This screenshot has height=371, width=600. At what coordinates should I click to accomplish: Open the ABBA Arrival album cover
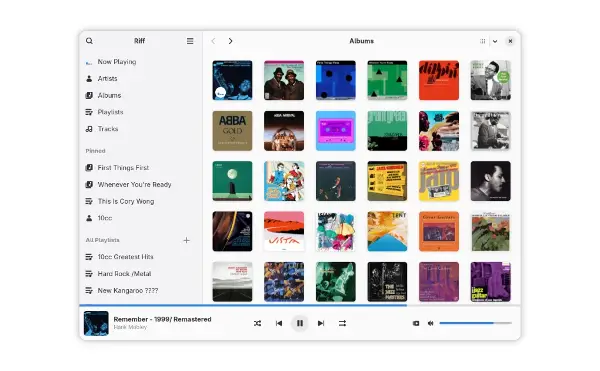284,131
